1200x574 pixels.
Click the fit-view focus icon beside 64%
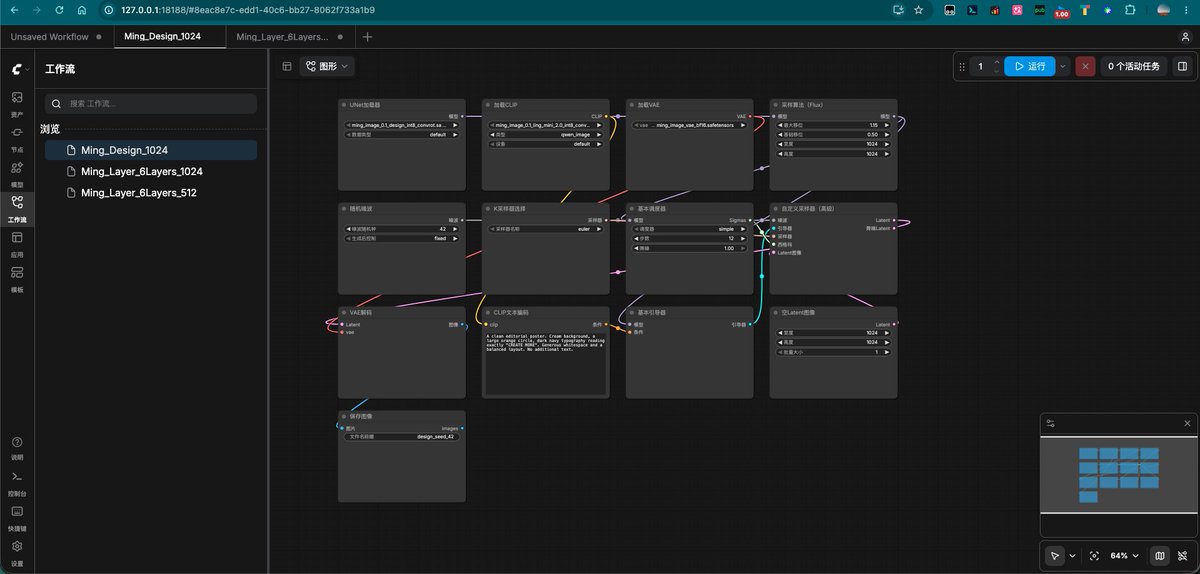point(1094,555)
